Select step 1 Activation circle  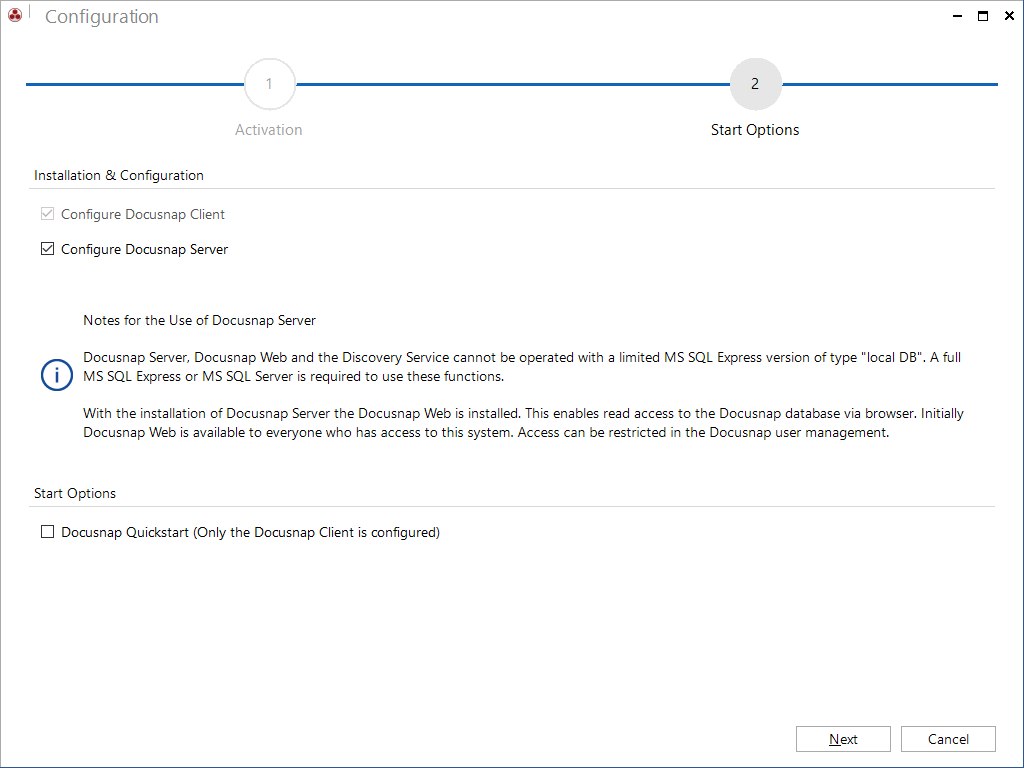click(269, 84)
